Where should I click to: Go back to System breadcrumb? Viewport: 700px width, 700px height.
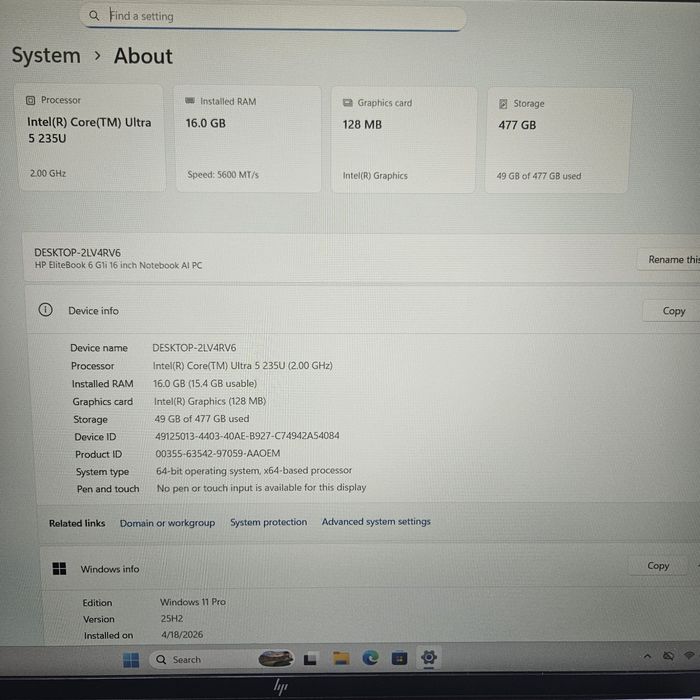pyautogui.click(x=46, y=56)
